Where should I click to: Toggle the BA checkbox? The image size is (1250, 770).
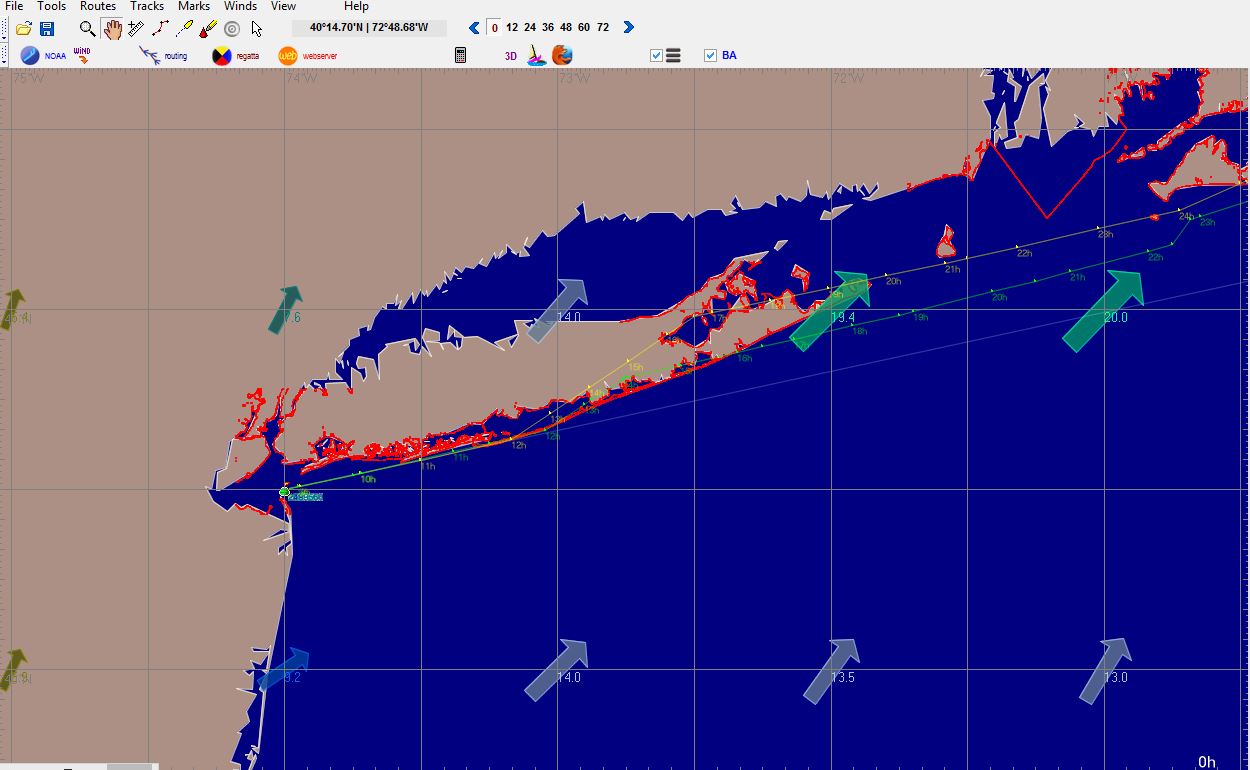(710, 56)
